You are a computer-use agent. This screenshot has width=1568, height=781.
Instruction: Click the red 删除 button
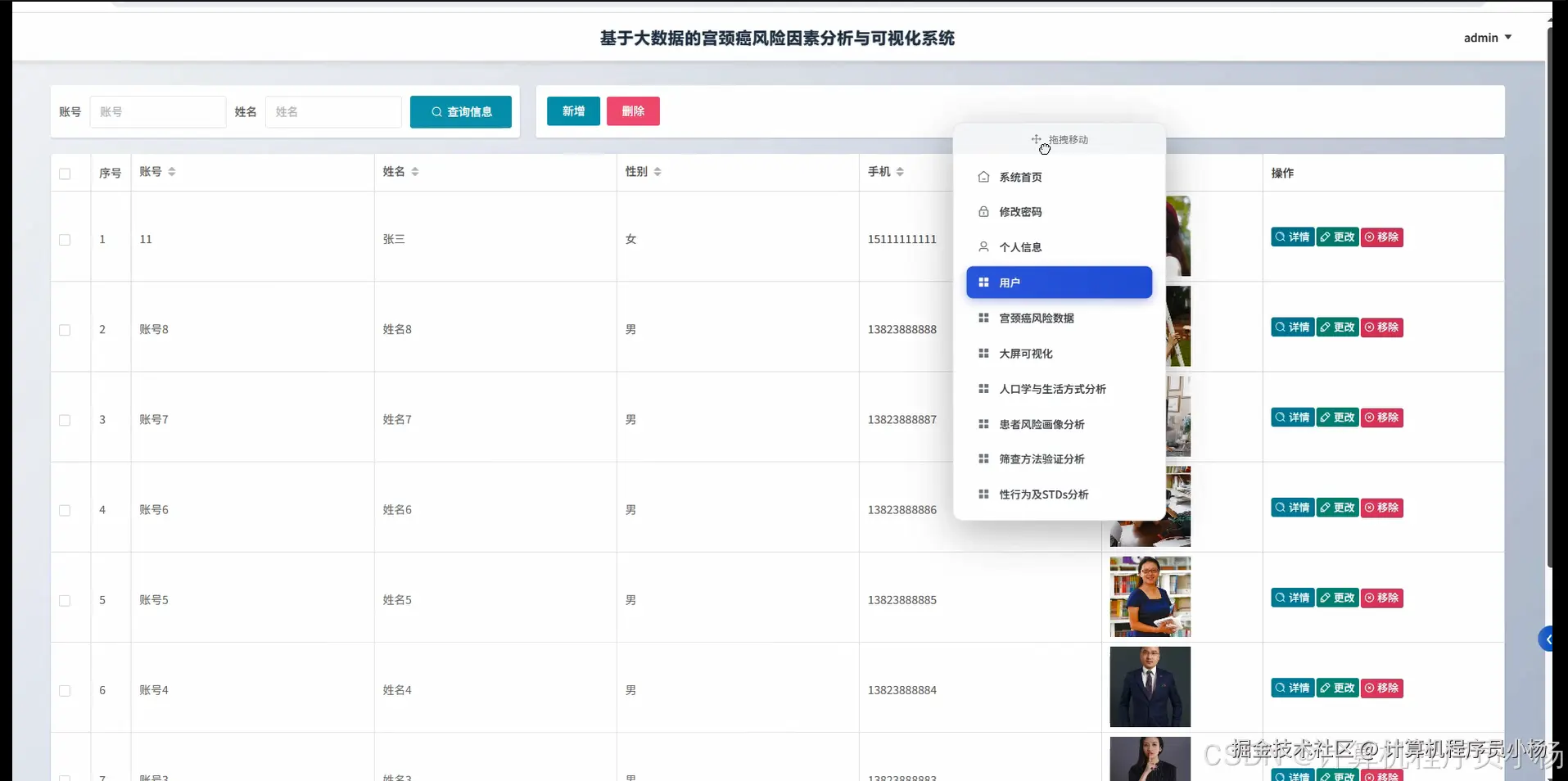click(x=633, y=111)
